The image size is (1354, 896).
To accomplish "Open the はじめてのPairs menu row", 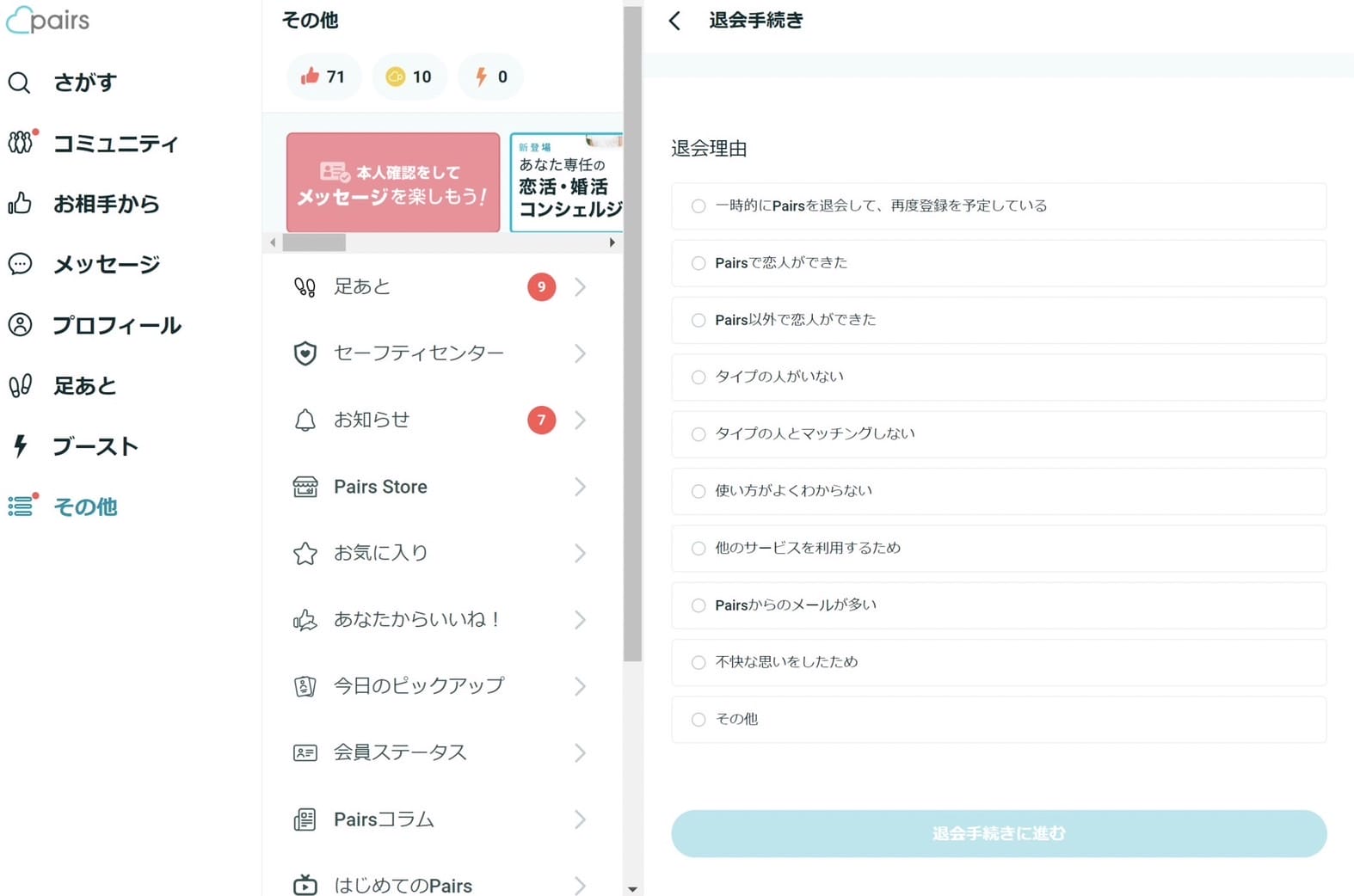I will point(442,885).
